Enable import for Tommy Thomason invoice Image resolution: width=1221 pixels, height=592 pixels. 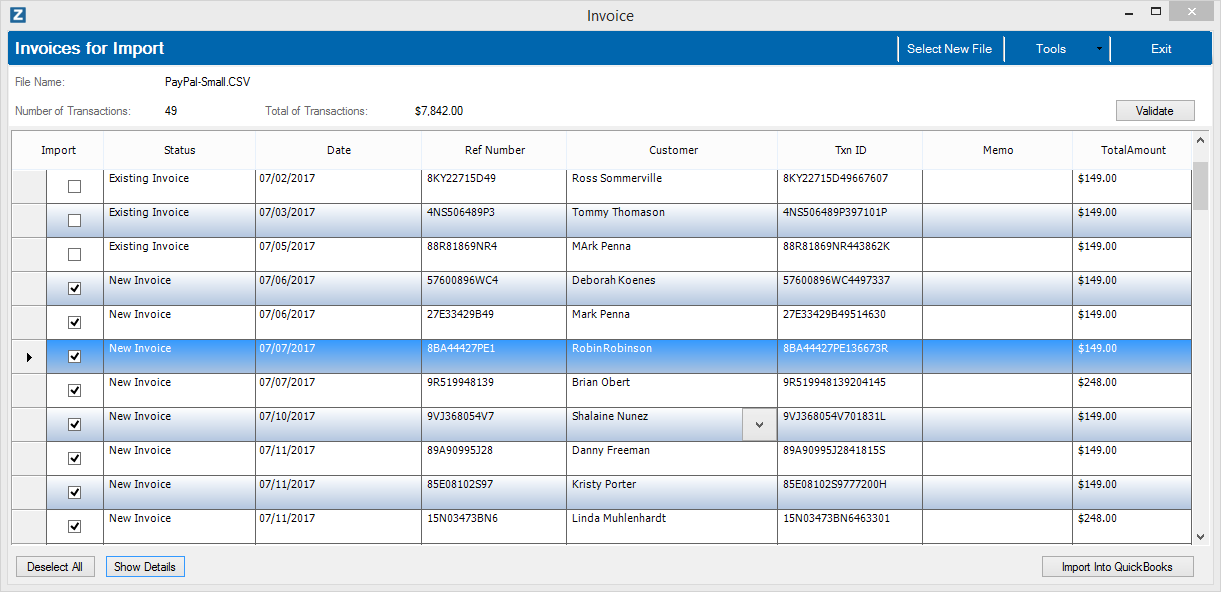74,221
